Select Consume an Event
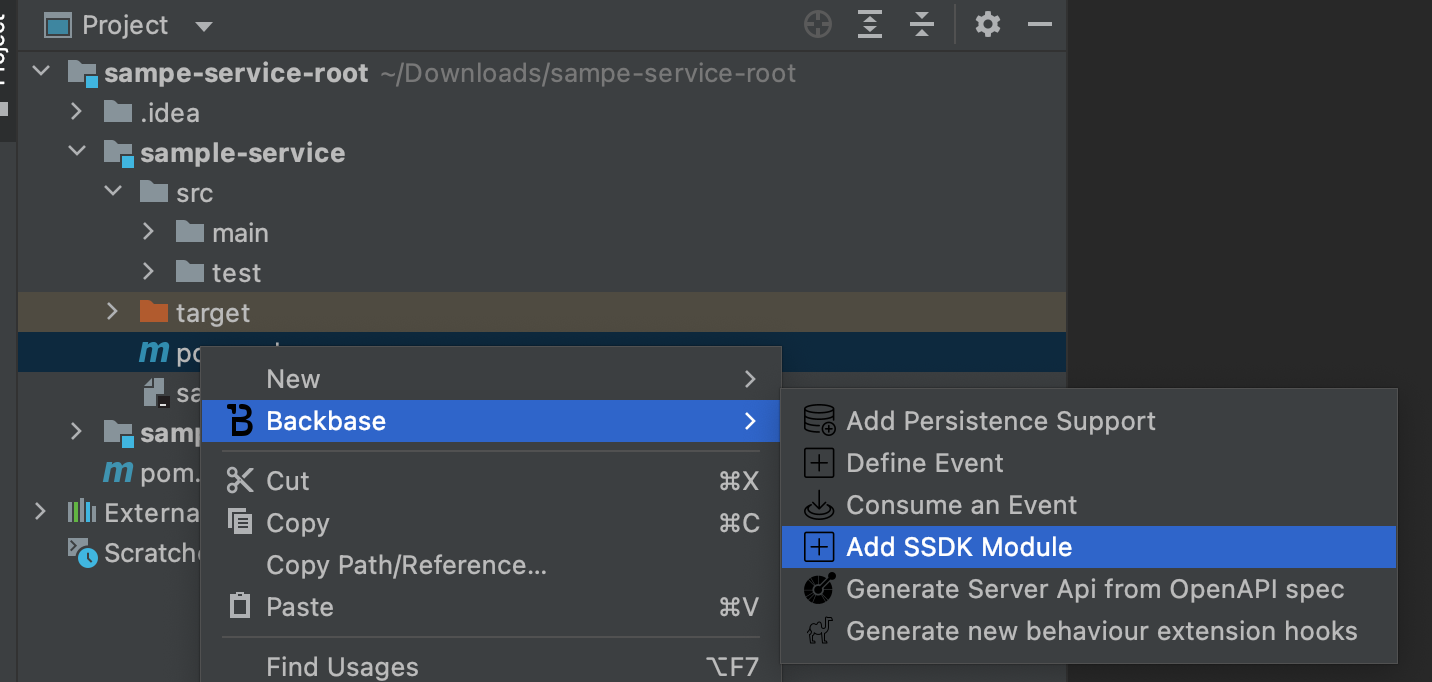The width and height of the screenshot is (1432, 682). click(x=1089, y=505)
